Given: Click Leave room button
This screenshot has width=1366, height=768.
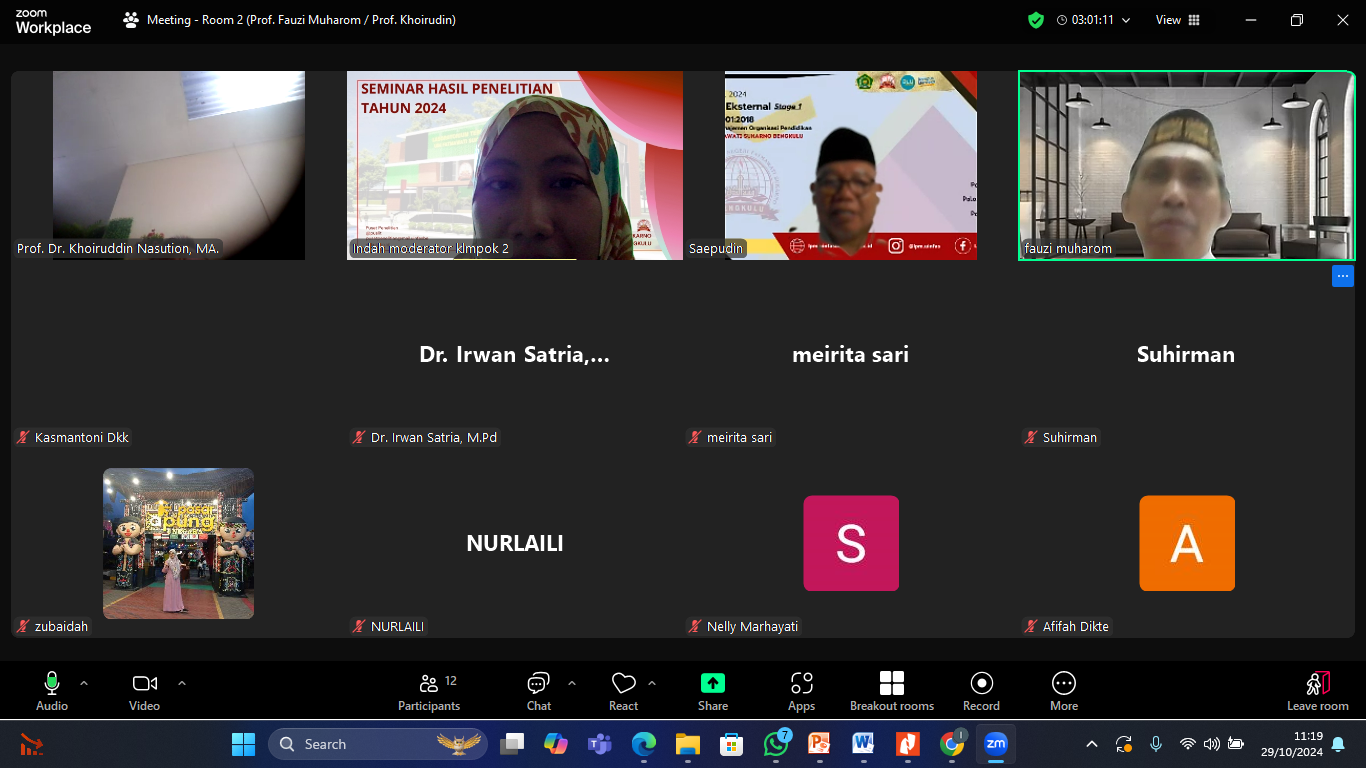Looking at the screenshot, I should click(1317, 691).
